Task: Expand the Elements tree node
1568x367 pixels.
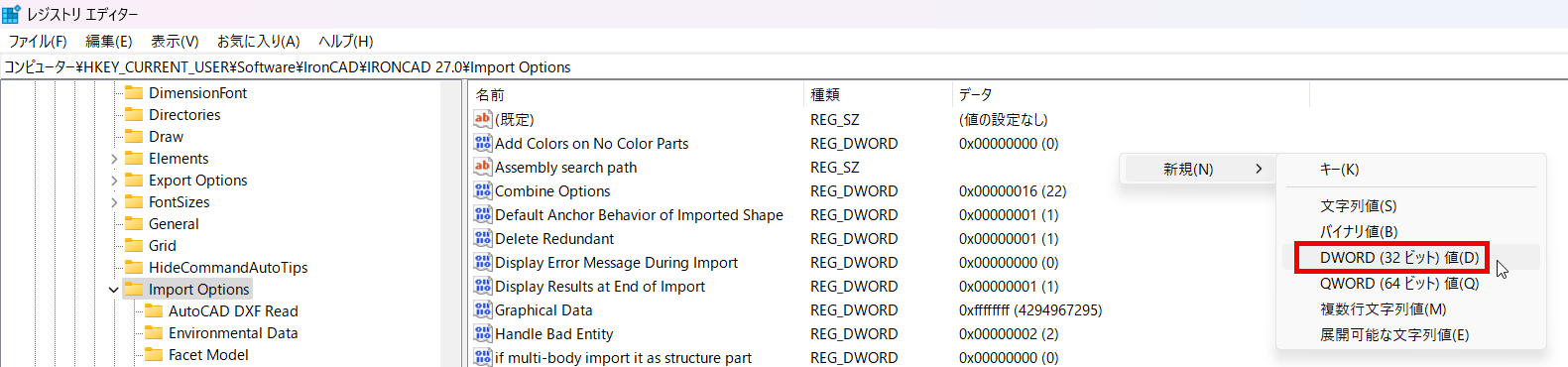Action: pos(114,159)
